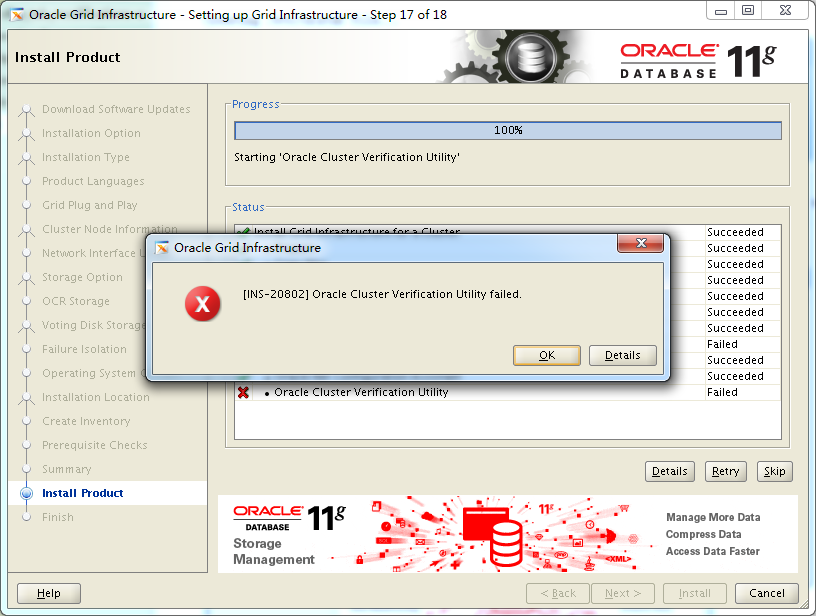Click the "Manage More Data" banner text
Viewport: 816px width, 616px height.
pyautogui.click(x=713, y=517)
